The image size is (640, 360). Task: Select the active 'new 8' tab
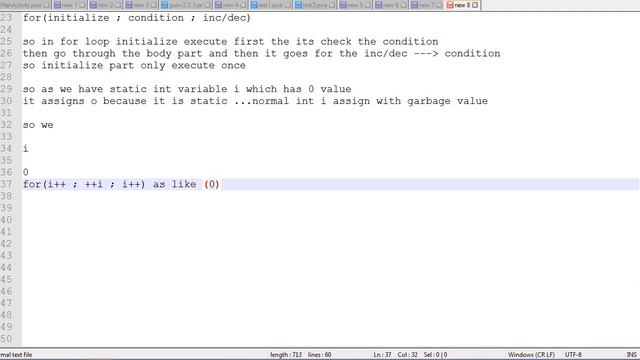pyautogui.click(x=462, y=5)
